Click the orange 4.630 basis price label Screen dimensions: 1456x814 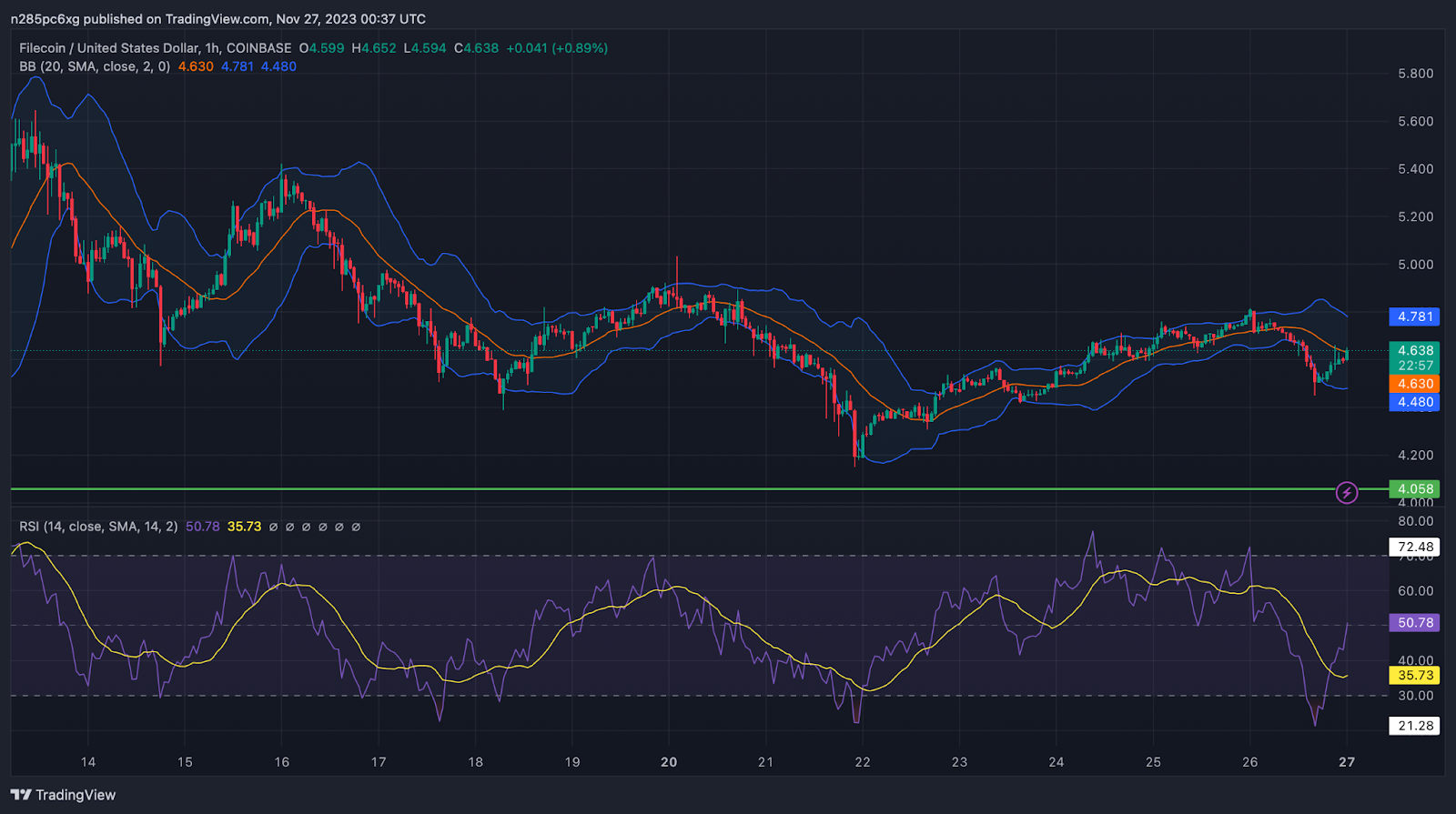coord(1414,384)
